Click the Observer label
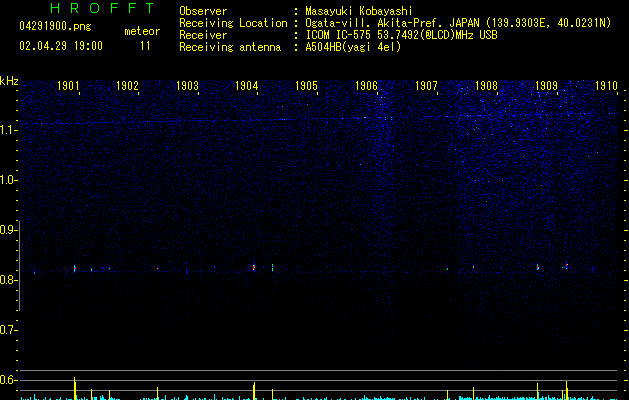 (x=203, y=11)
